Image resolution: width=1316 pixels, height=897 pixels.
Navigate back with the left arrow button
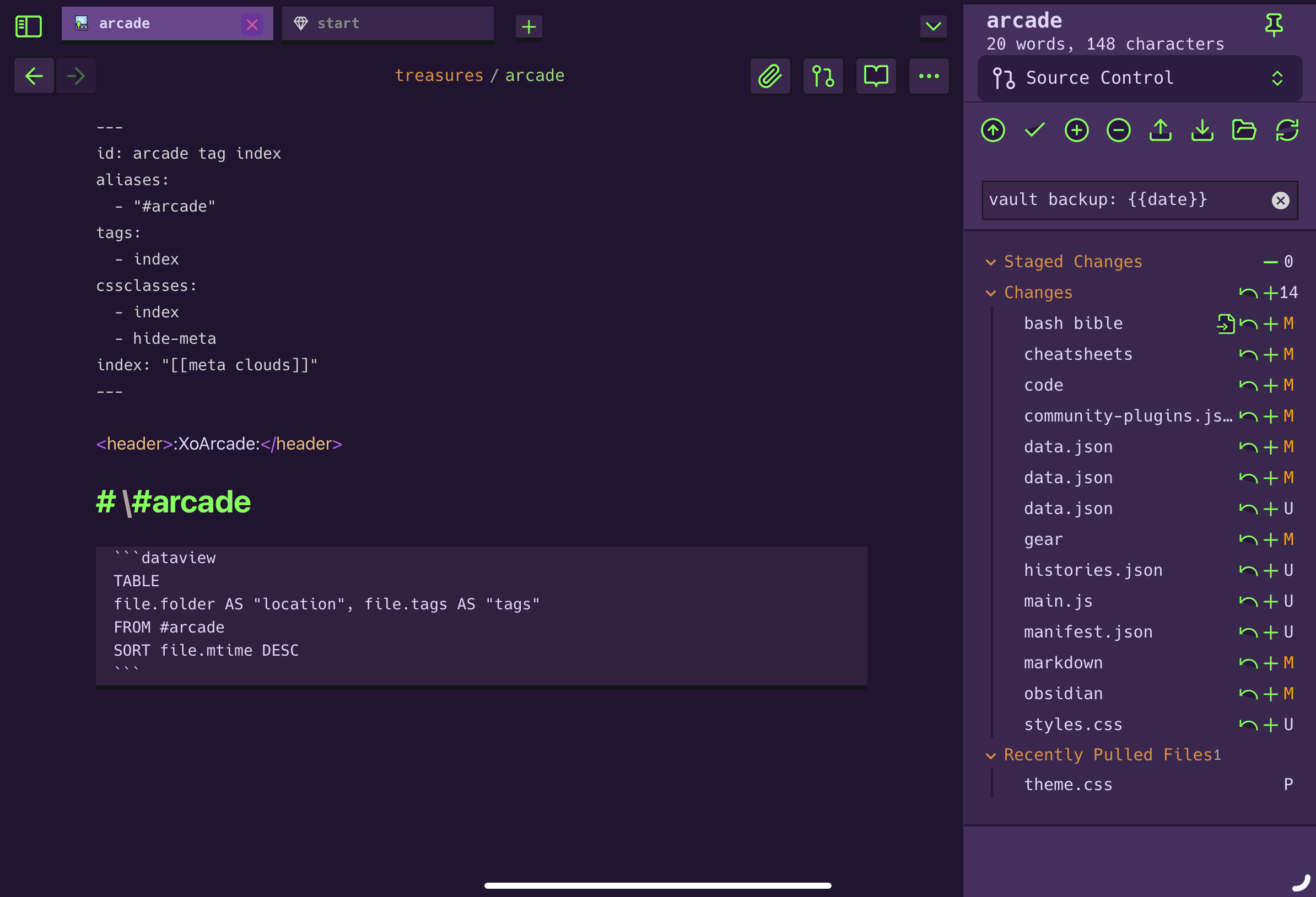[x=34, y=76]
